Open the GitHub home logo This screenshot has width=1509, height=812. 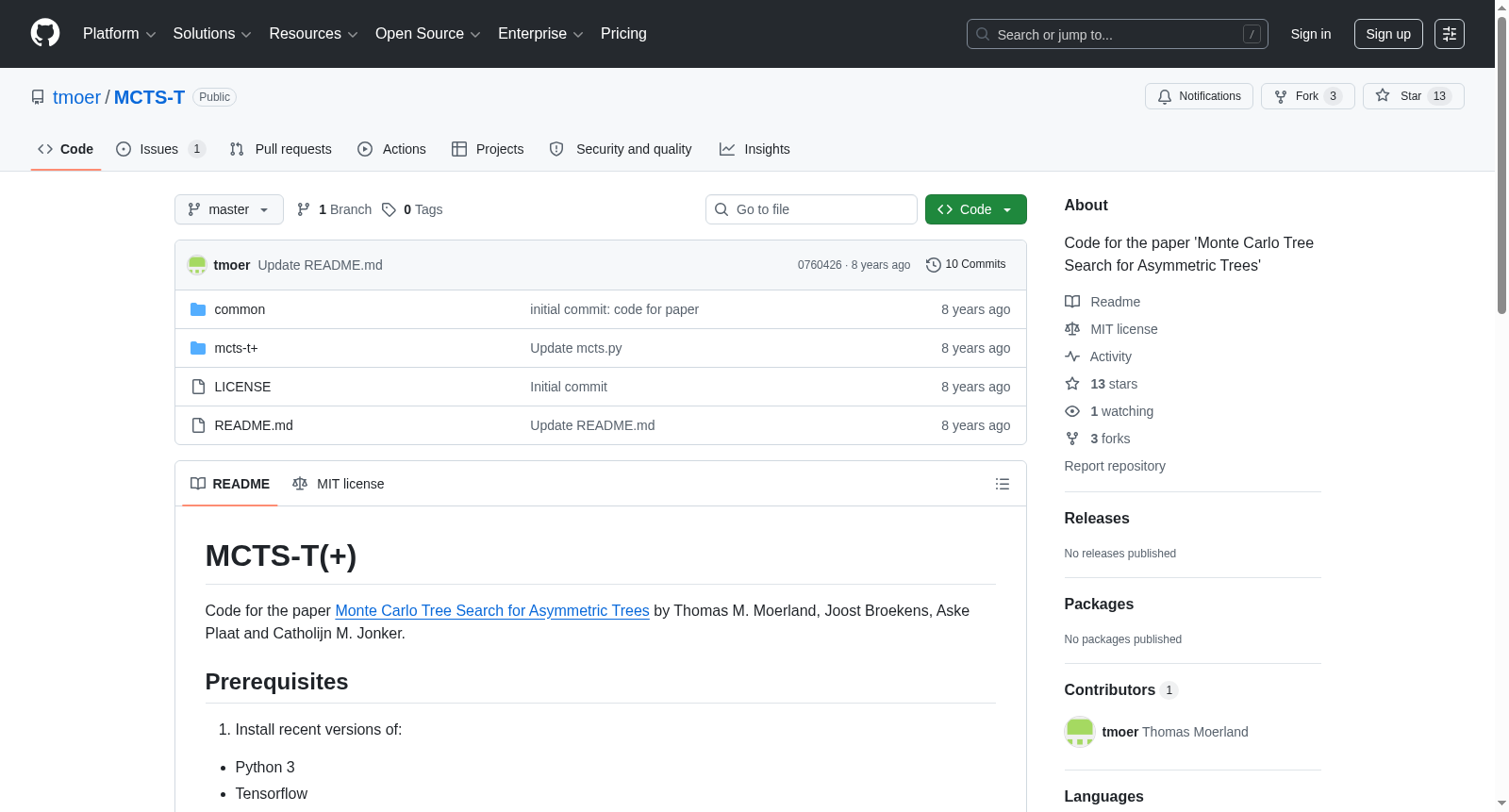[x=45, y=33]
